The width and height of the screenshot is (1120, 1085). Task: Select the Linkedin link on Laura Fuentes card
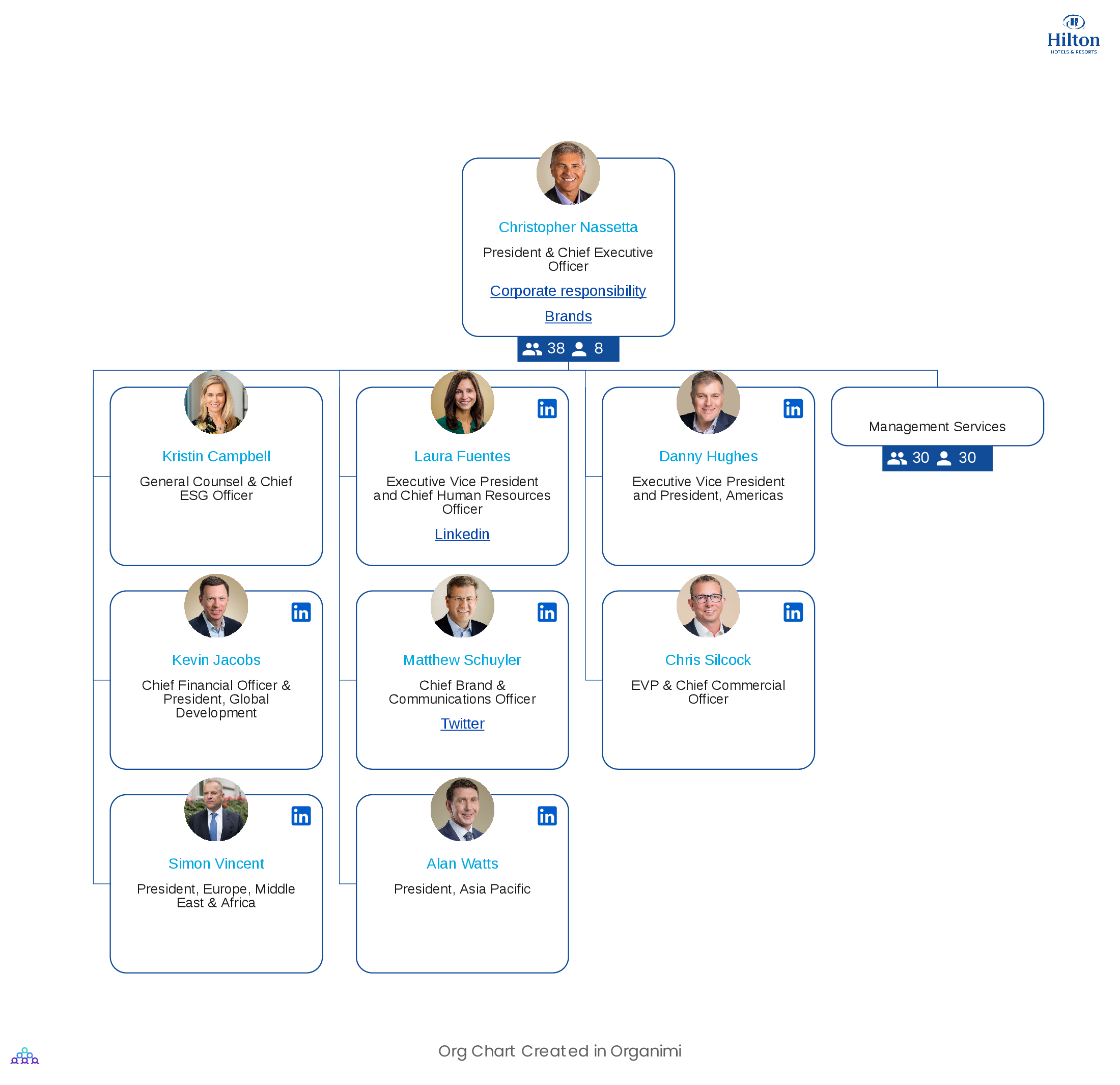(x=460, y=533)
